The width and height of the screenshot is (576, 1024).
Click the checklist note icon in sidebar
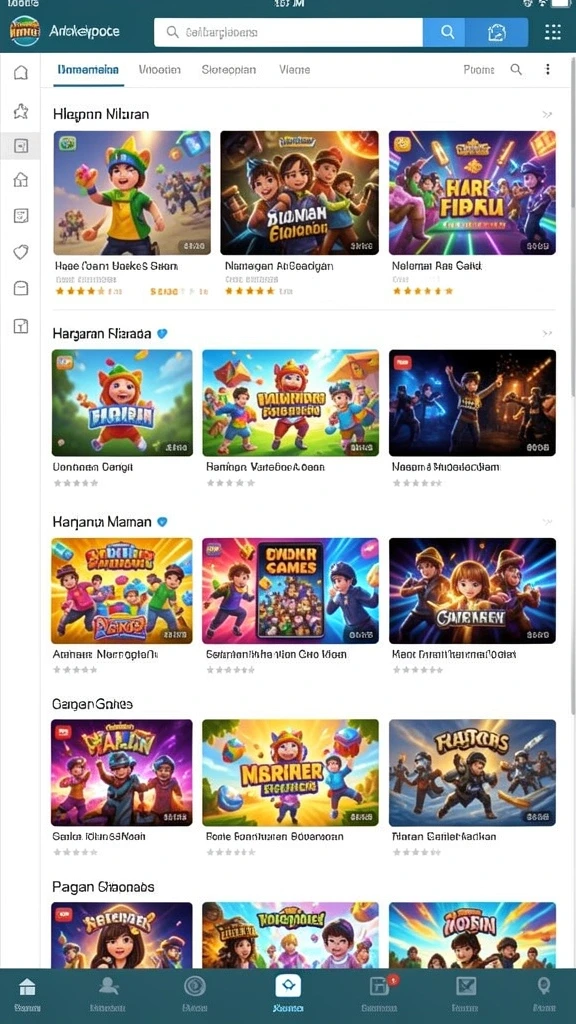point(21,216)
